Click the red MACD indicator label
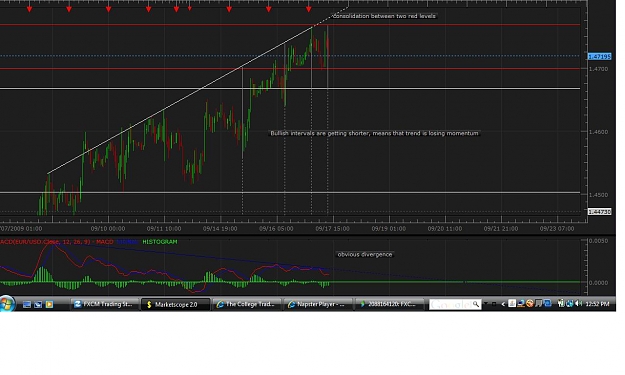 57,241
